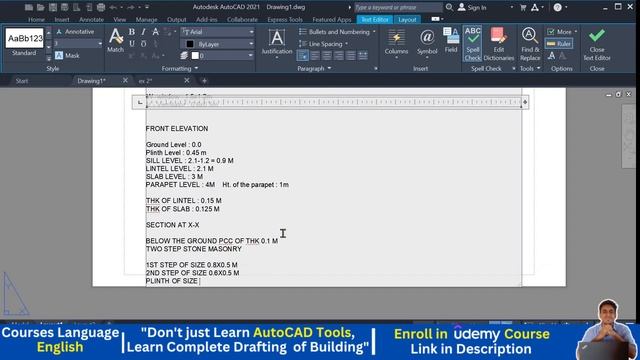Click the New file quick access icon
The height and width of the screenshot is (360, 640).
point(29,7)
